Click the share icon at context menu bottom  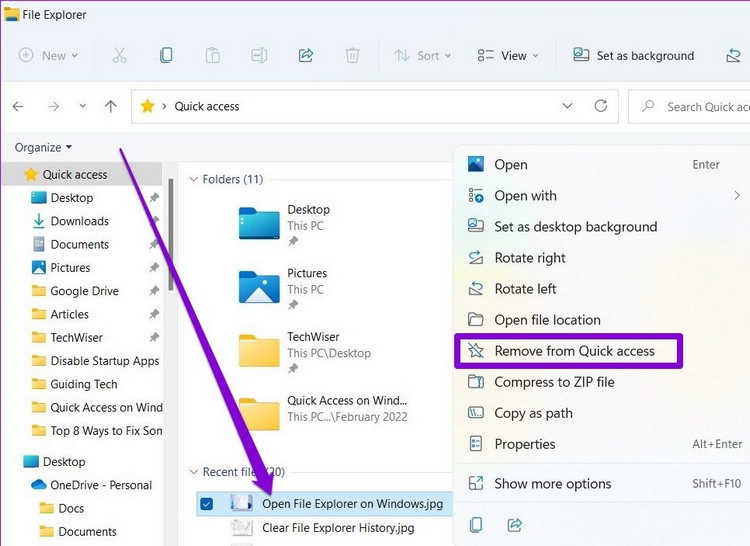click(514, 525)
